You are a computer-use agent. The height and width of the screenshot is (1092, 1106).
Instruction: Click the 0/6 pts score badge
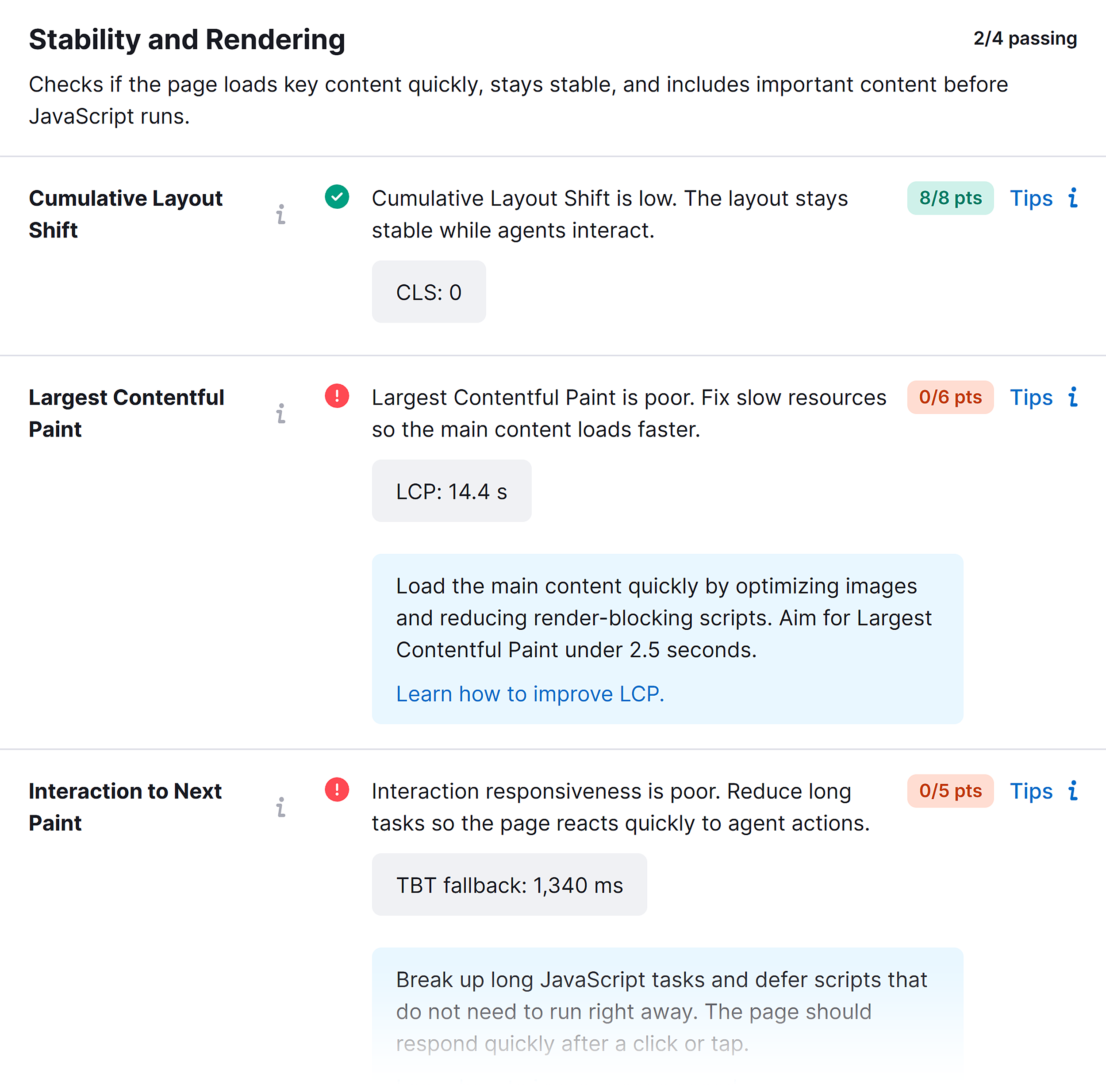pos(950,397)
